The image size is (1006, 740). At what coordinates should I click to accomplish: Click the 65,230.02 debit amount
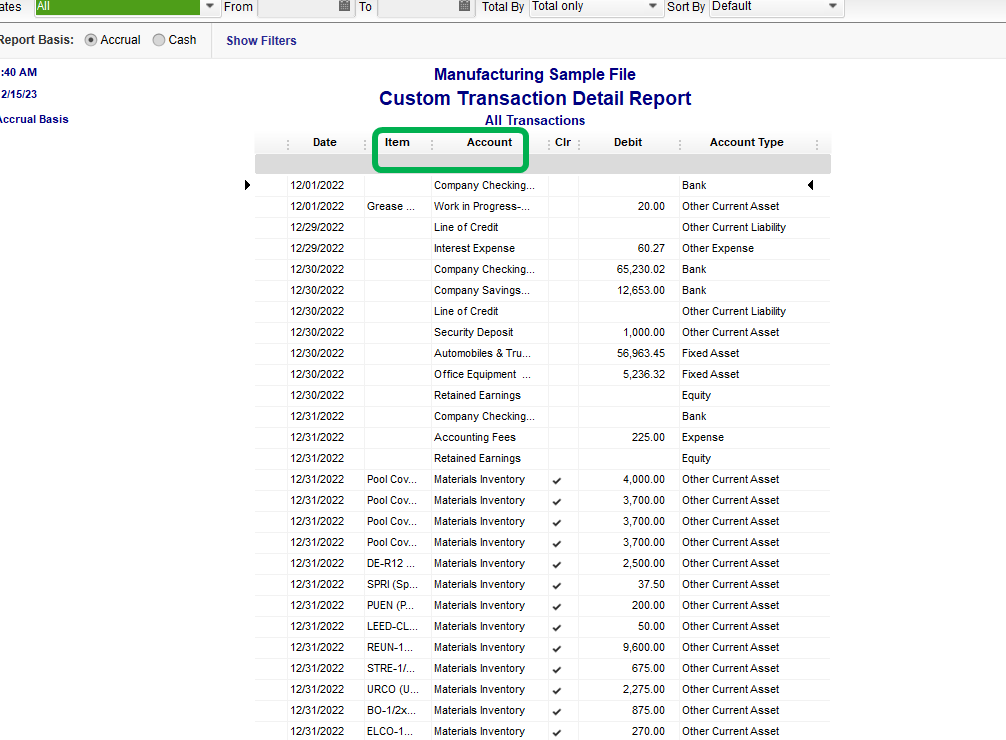(641, 270)
